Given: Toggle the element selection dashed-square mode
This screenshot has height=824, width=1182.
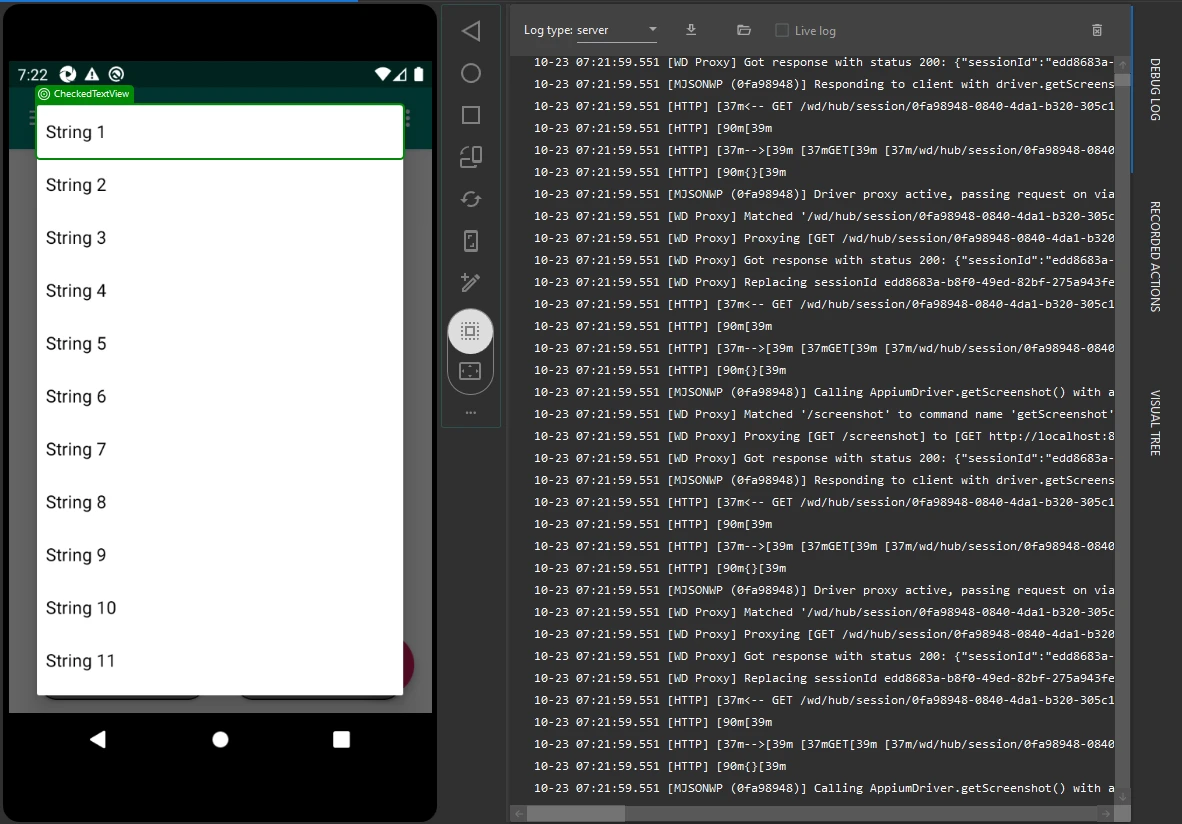Looking at the screenshot, I should pos(471,331).
